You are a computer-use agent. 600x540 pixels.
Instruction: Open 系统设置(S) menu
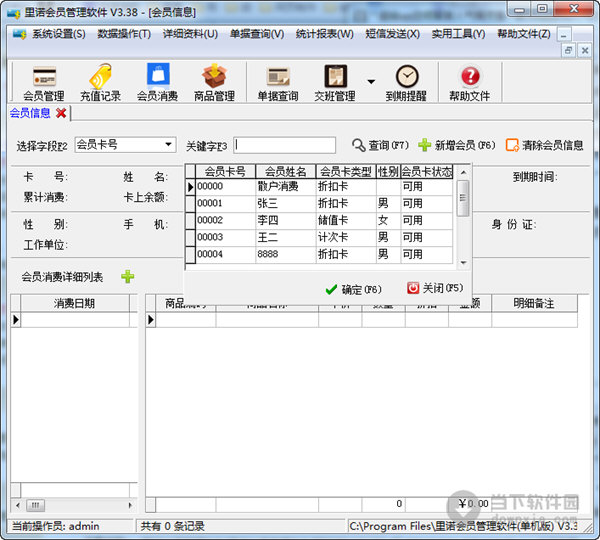point(59,34)
